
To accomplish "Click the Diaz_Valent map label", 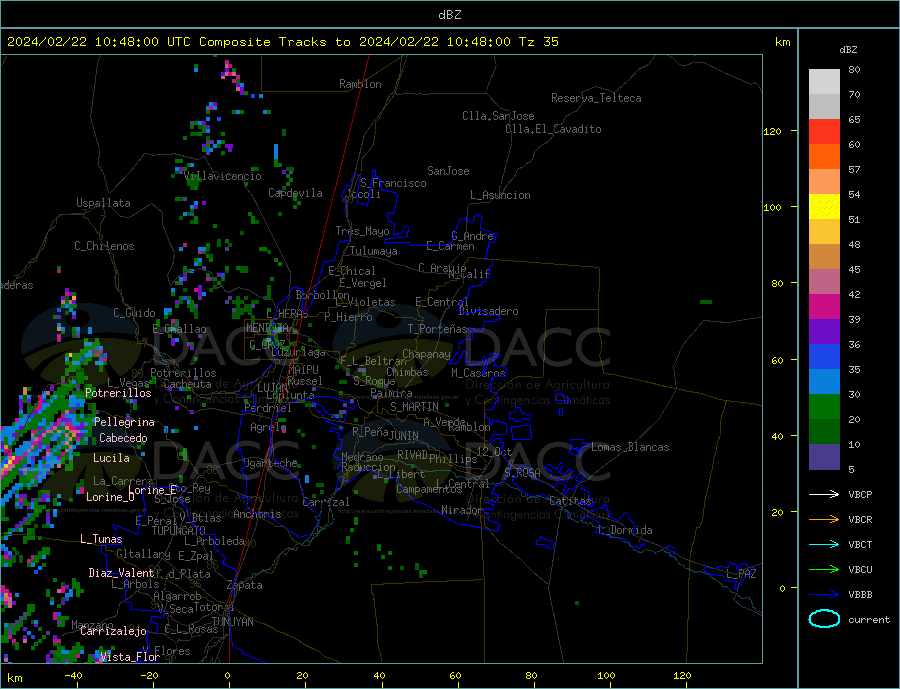I will point(121,573).
